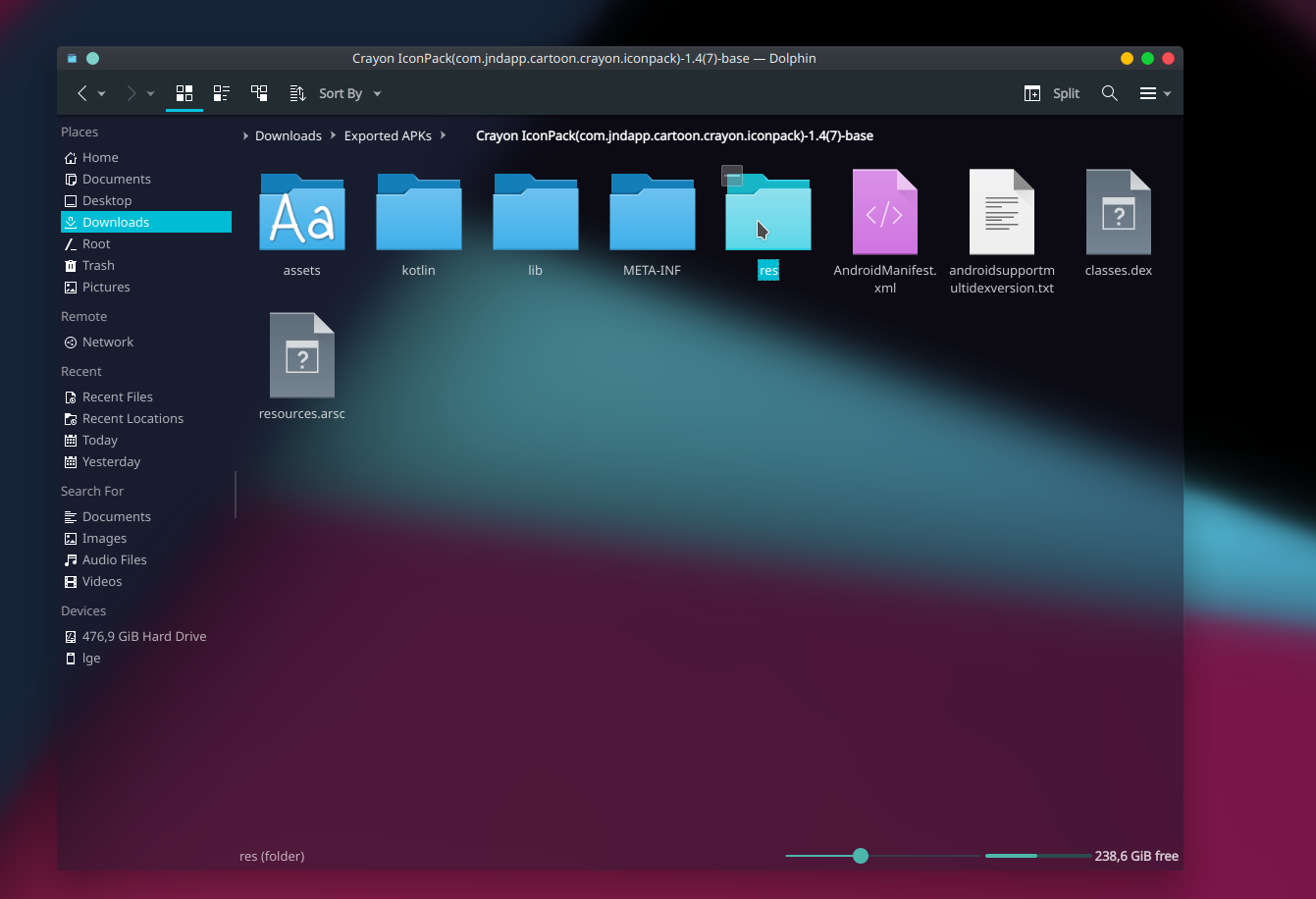Click the Split view button

(1051, 93)
